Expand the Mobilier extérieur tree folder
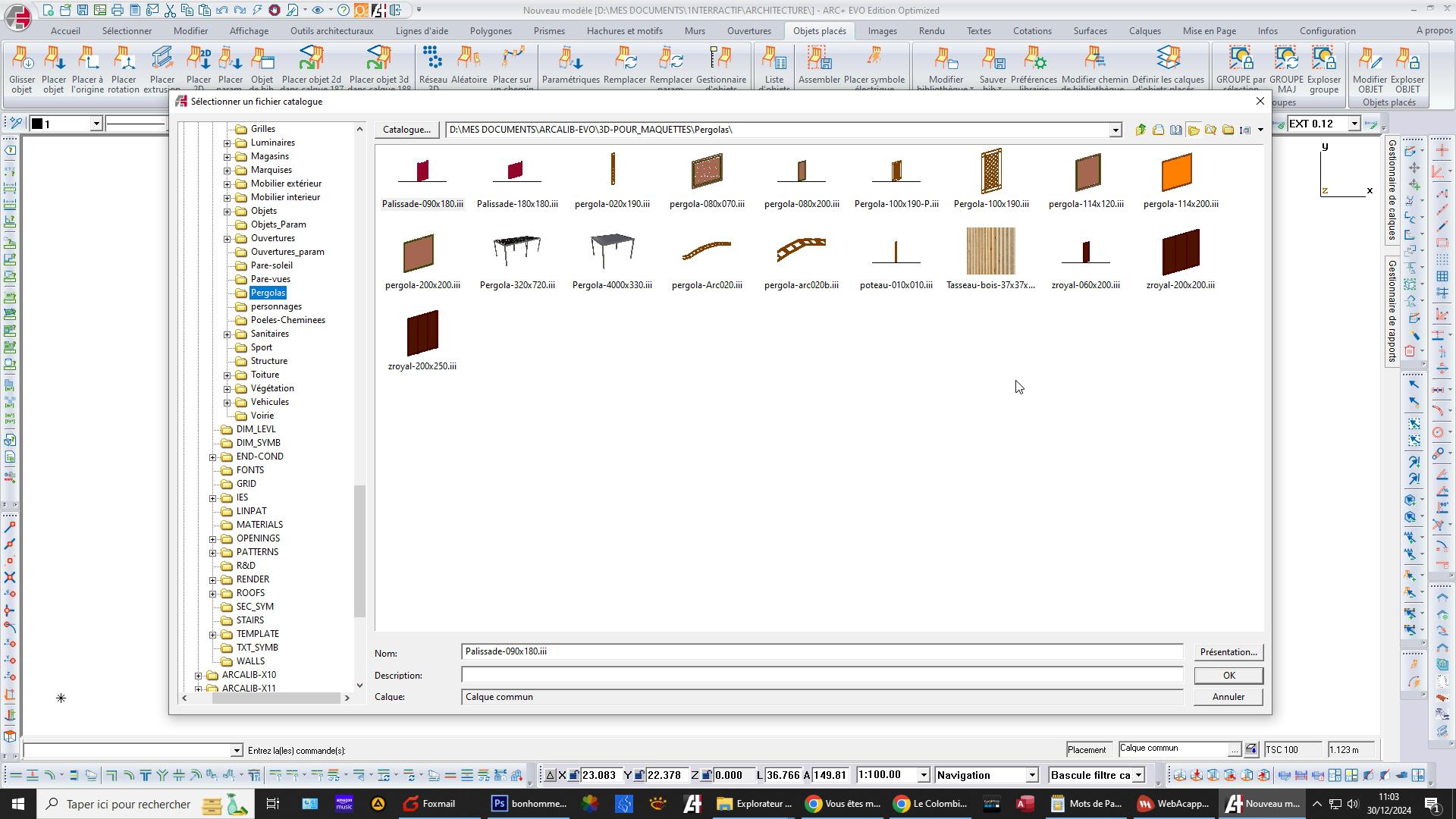This screenshot has height=819, width=1456. [x=227, y=184]
